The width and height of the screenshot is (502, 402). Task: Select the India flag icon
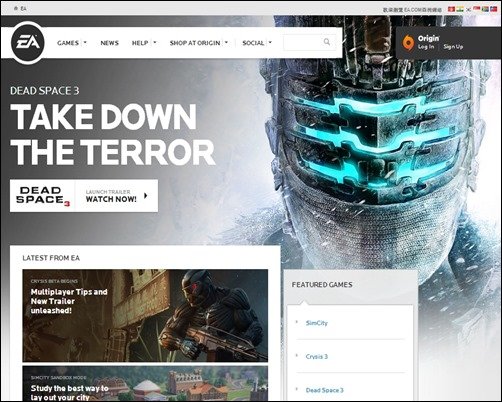(x=460, y=9)
